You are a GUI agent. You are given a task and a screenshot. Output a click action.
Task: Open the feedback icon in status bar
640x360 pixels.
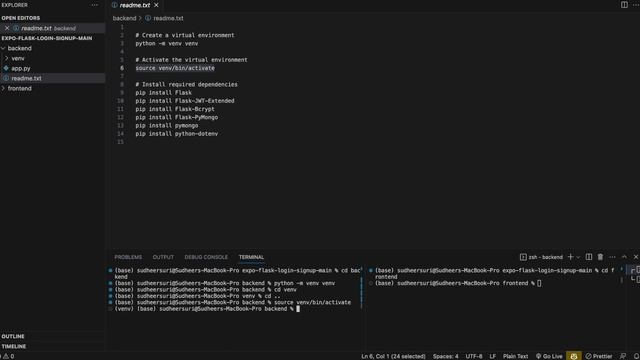pyautogui.click(x=623, y=356)
